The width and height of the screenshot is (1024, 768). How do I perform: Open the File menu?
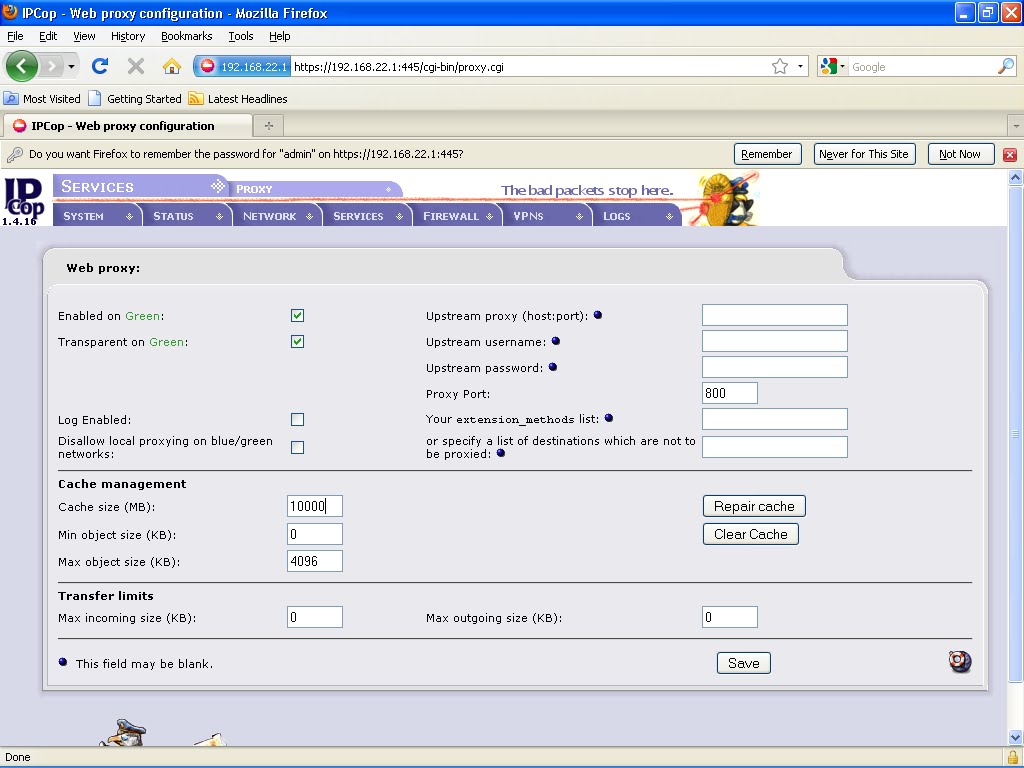coord(15,36)
